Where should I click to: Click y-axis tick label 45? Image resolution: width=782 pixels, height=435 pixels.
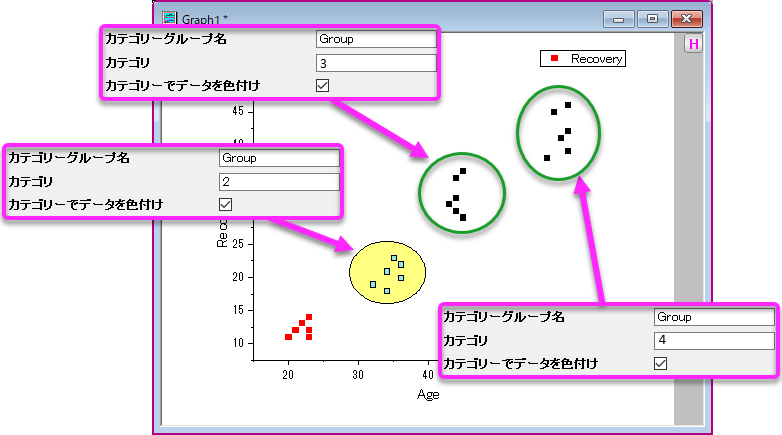(238, 111)
